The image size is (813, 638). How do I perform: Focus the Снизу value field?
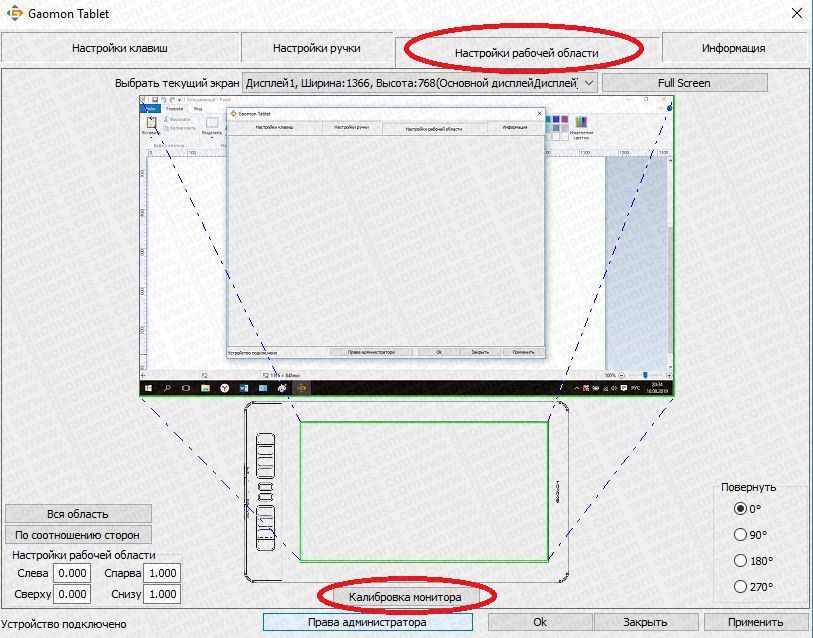coord(162,594)
